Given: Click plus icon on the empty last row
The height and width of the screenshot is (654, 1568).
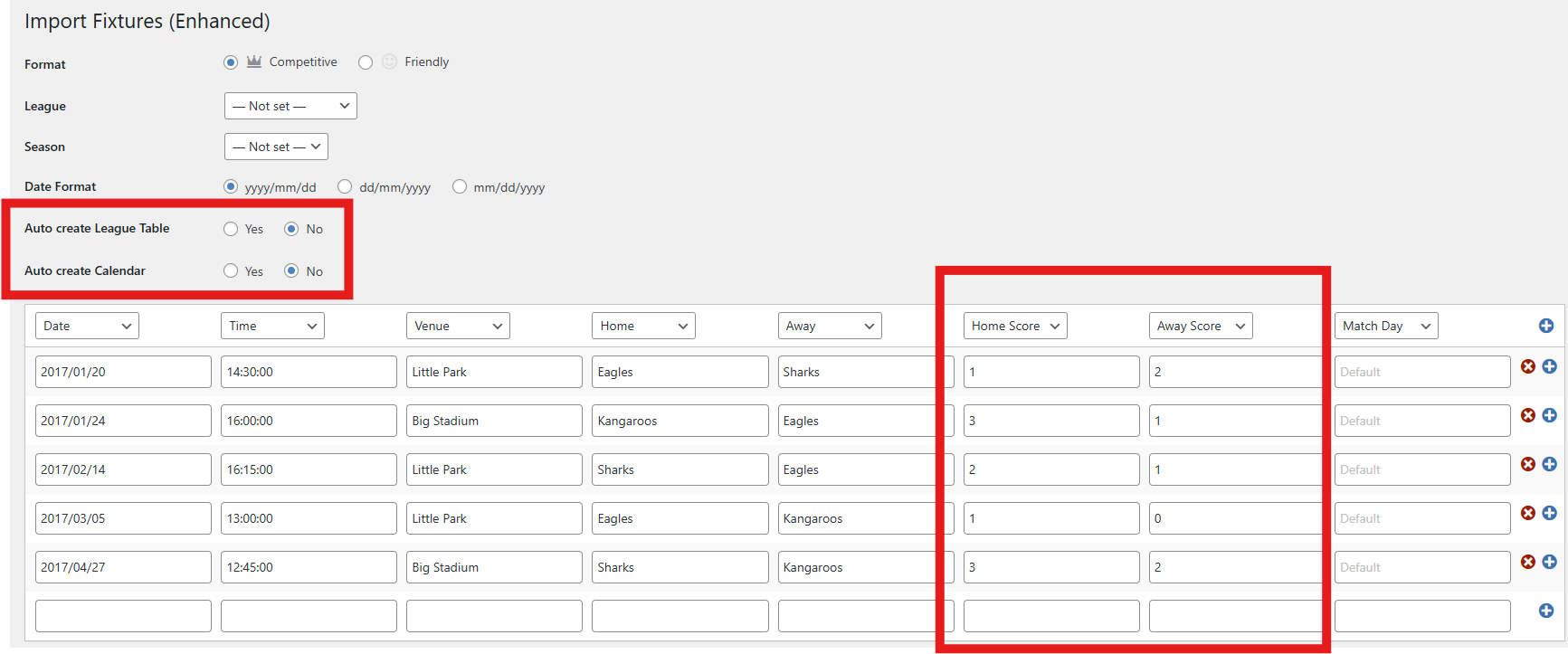Looking at the screenshot, I should (1546, 611).
